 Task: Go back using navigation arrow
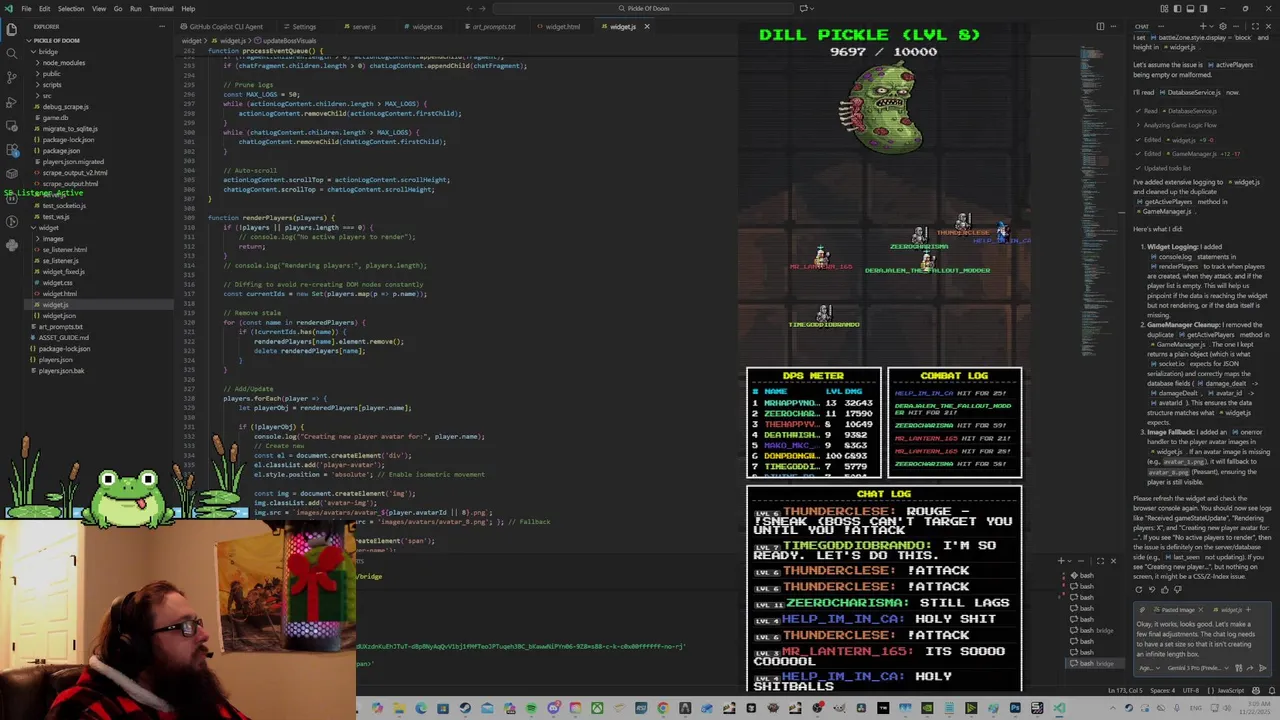[x=468, y=8]
